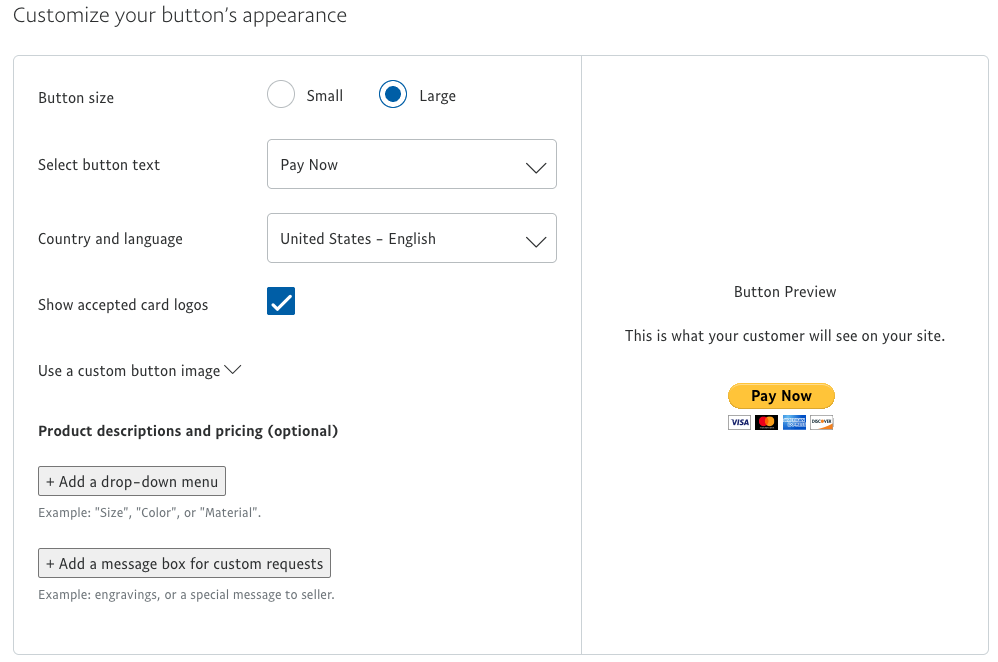Image resolution: width=998 pixels, height=662 pixels.
Task: Click the Visa card logo in preview
Action: (x=739, y=423)
